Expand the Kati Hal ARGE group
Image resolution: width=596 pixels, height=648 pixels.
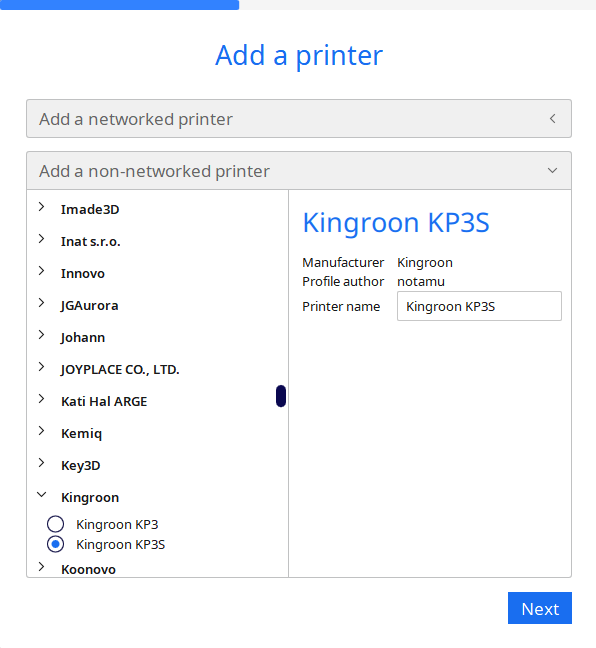[41, 399]
